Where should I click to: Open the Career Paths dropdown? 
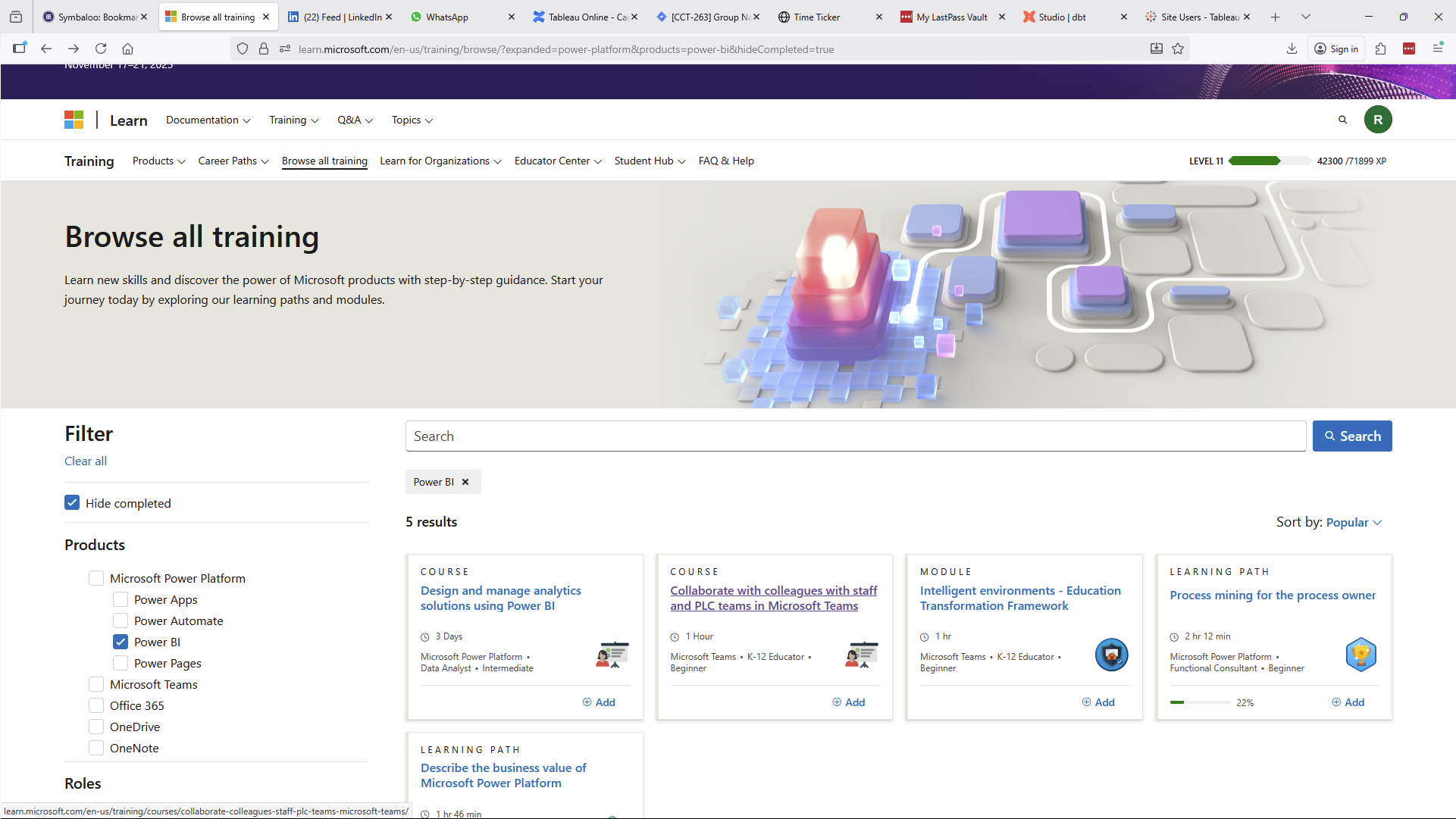pos(233,161)
